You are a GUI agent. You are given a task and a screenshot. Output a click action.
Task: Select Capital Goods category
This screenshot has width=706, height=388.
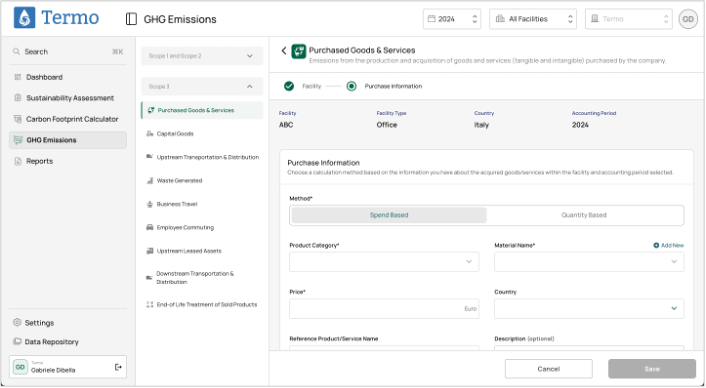click(x=202, y=134)
